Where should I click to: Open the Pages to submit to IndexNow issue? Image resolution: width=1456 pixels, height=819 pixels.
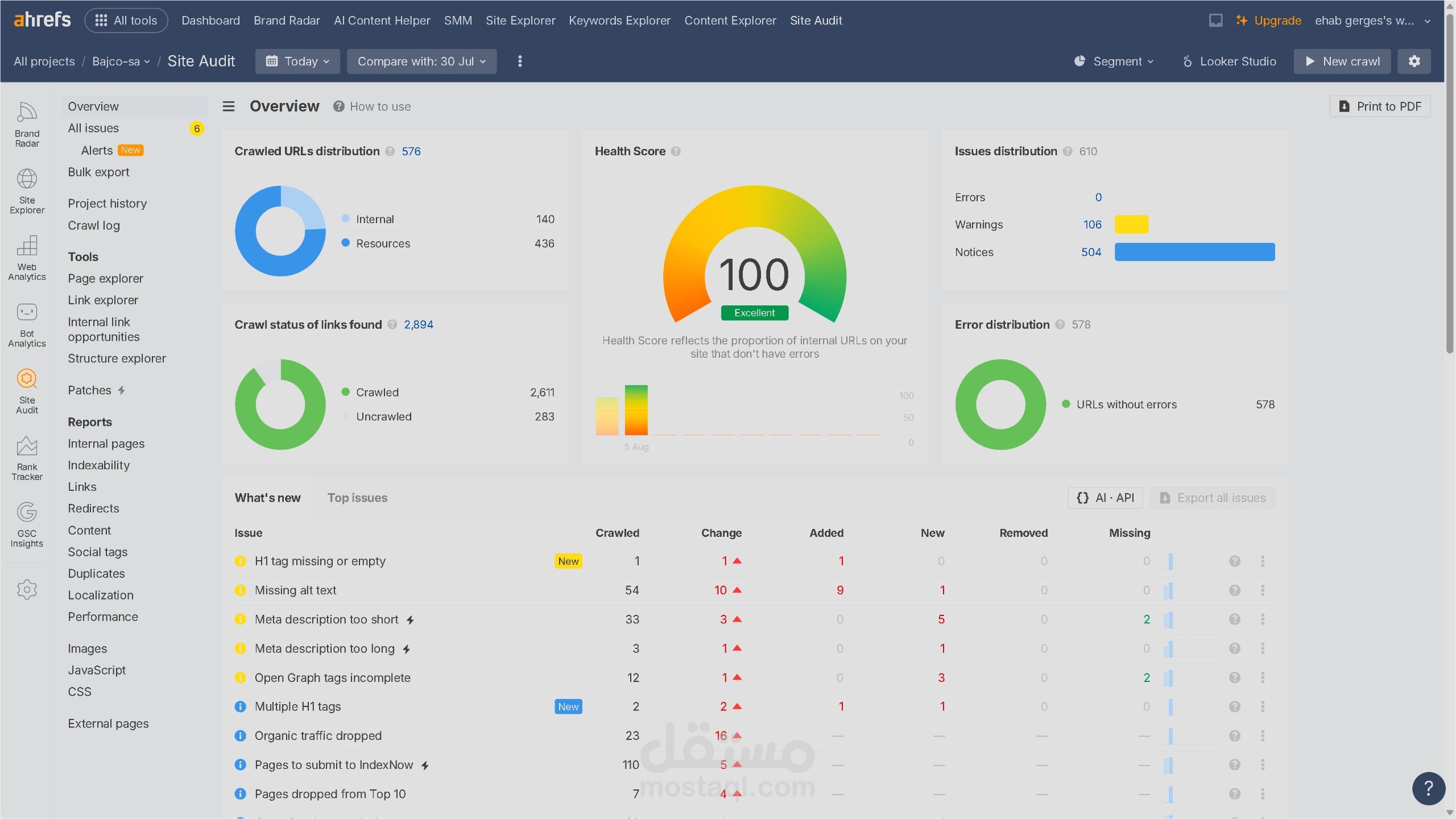334,765
